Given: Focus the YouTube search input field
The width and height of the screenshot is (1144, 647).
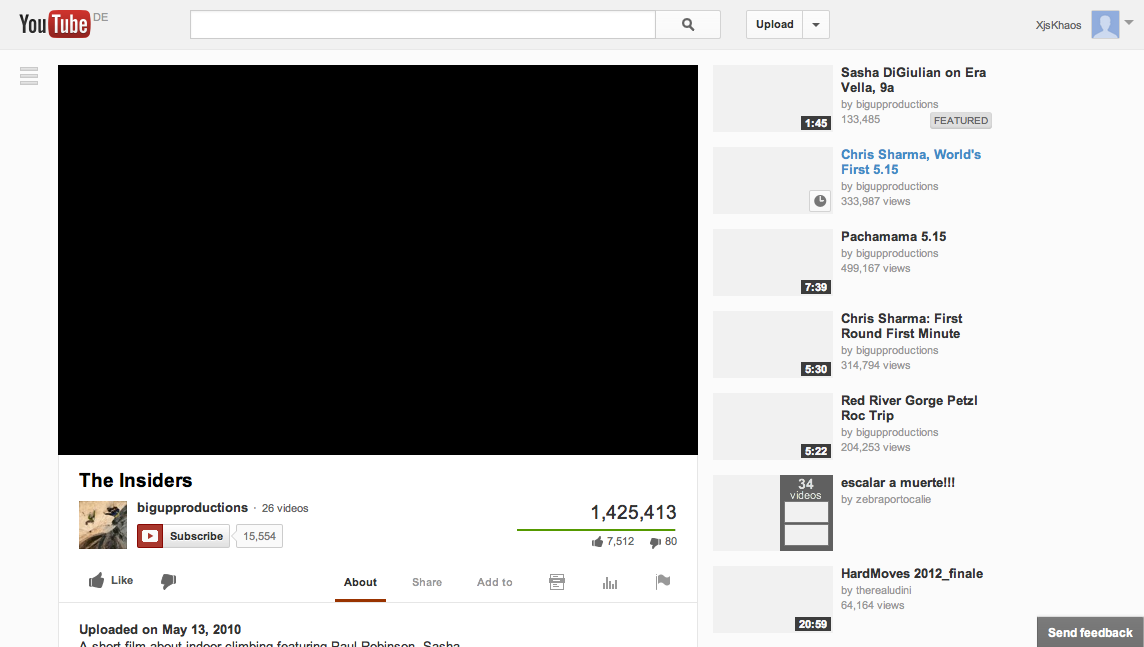Looking at the screenshot, I should coord(422,24).
